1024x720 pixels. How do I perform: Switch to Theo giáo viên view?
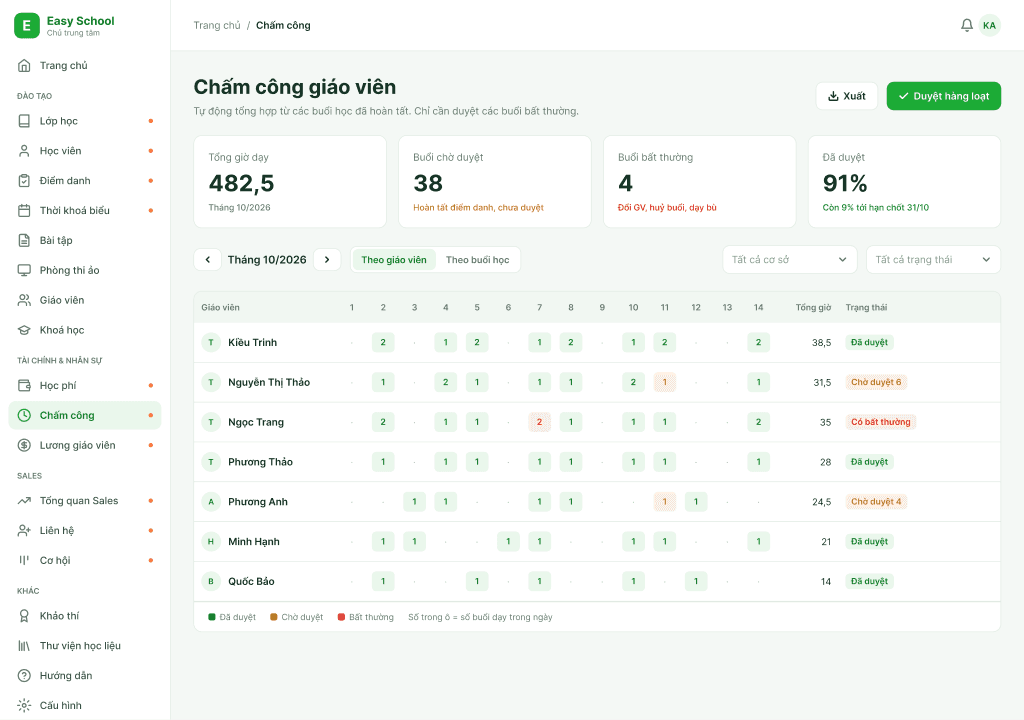tap(394, 260)
